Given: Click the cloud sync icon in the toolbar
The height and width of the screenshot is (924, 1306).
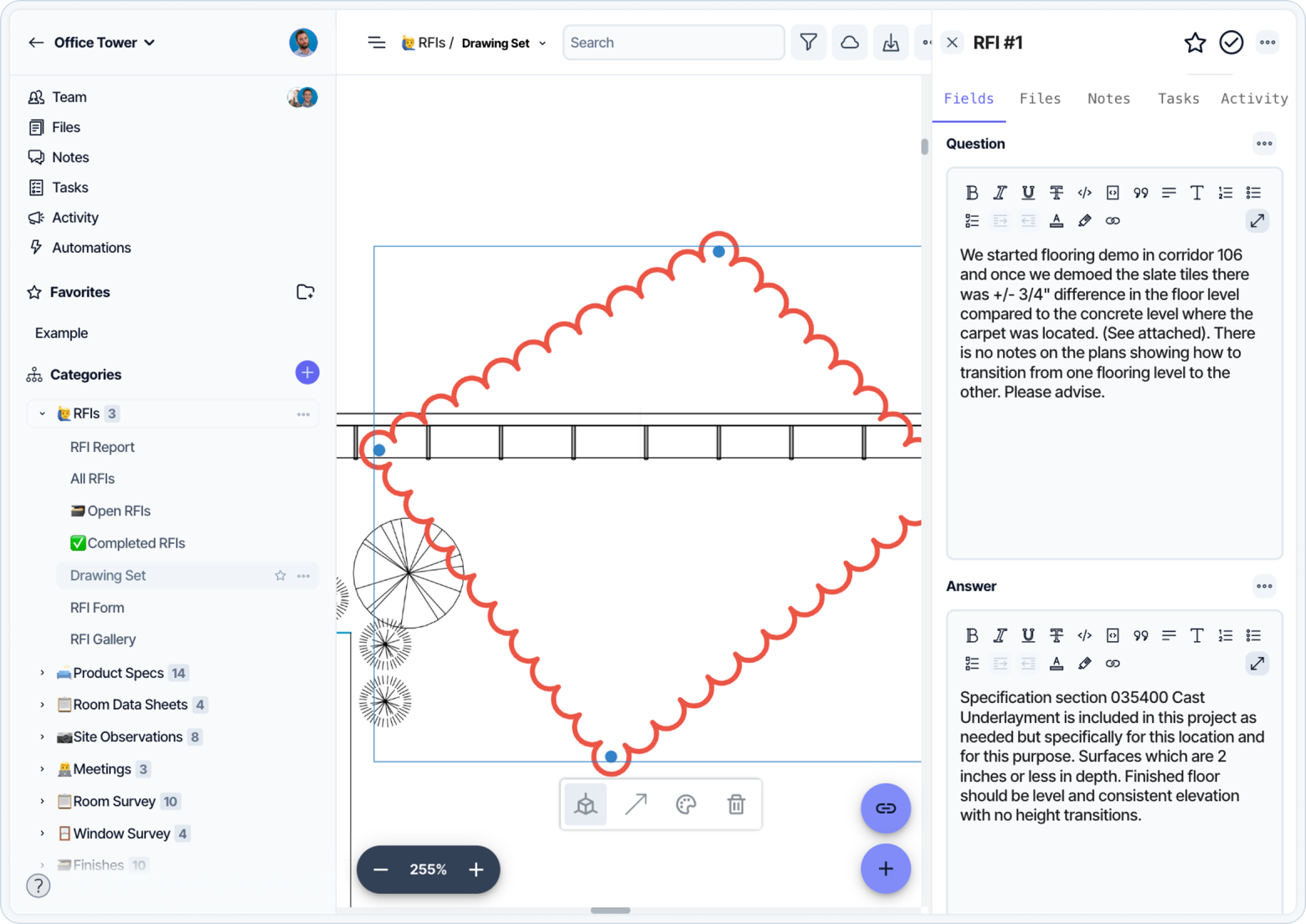Looking at the screenshot, I should [x=850, y=43].
